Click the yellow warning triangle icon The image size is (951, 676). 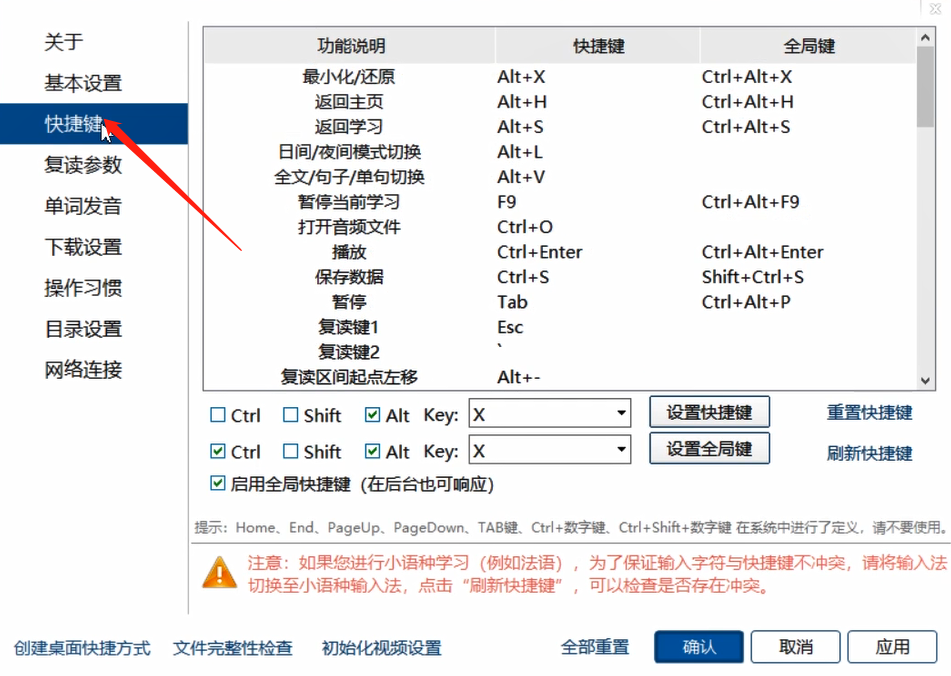coord(218,575)
